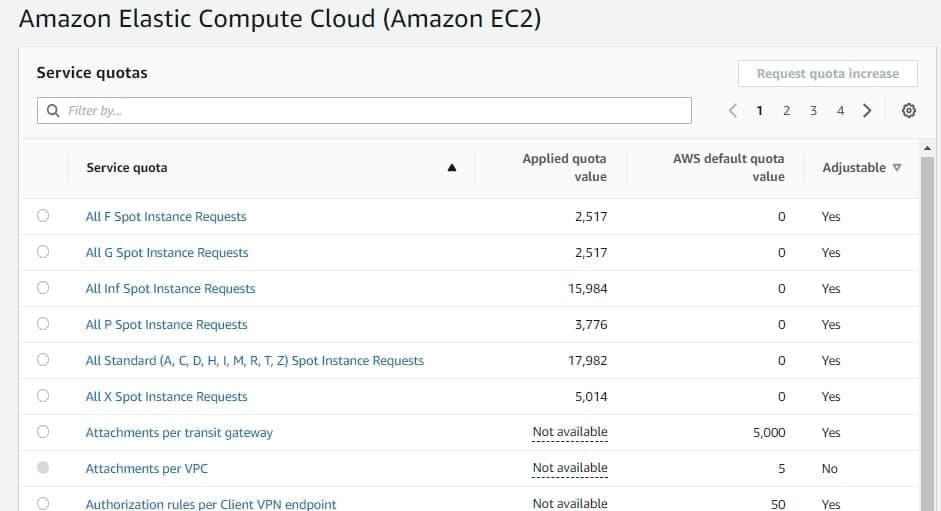The width and height of the screenshot is (941, 511).
Task: Click the scrollbar up arrow
Action: 927,148
